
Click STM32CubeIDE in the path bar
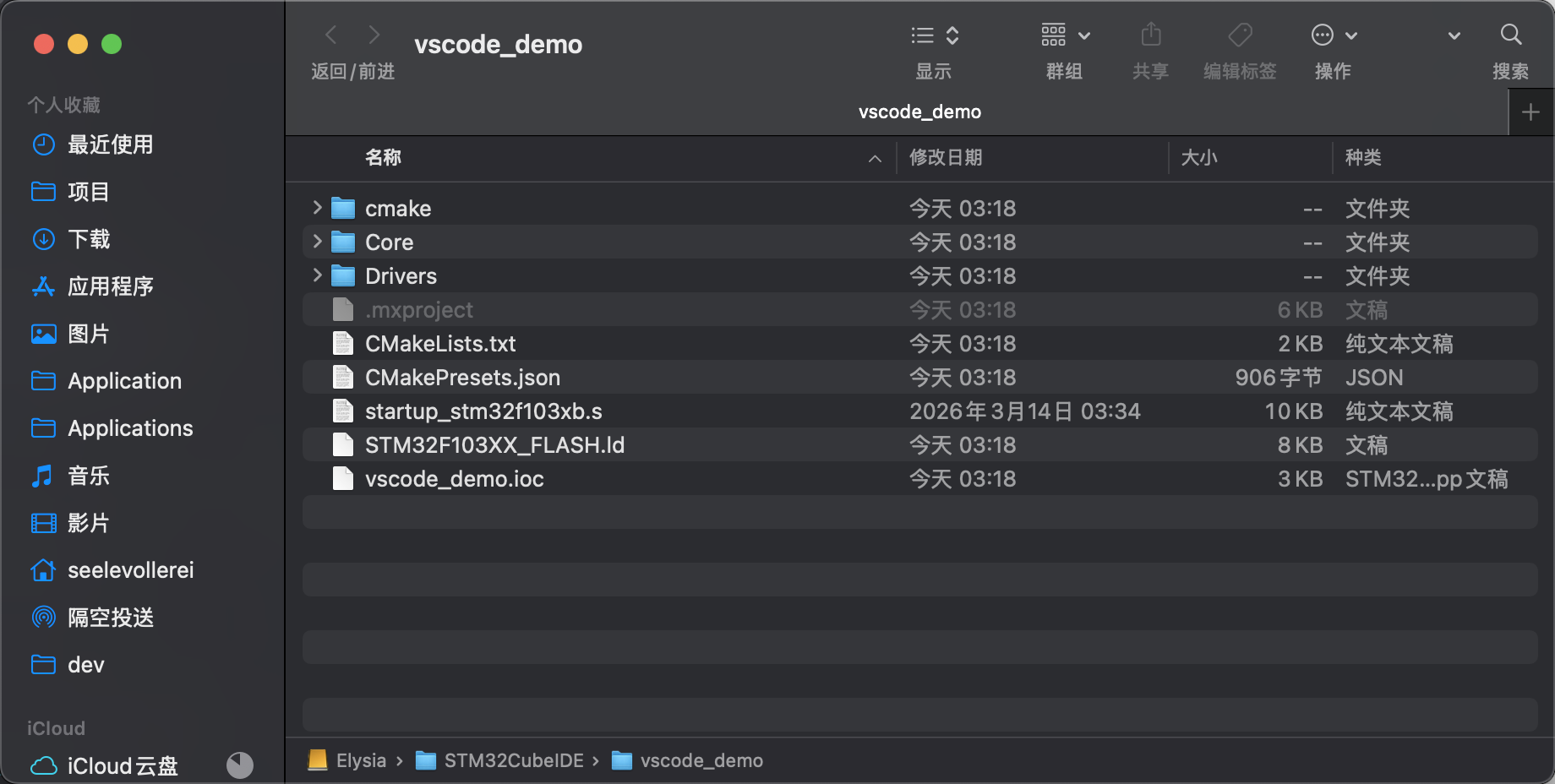(513, 760)
